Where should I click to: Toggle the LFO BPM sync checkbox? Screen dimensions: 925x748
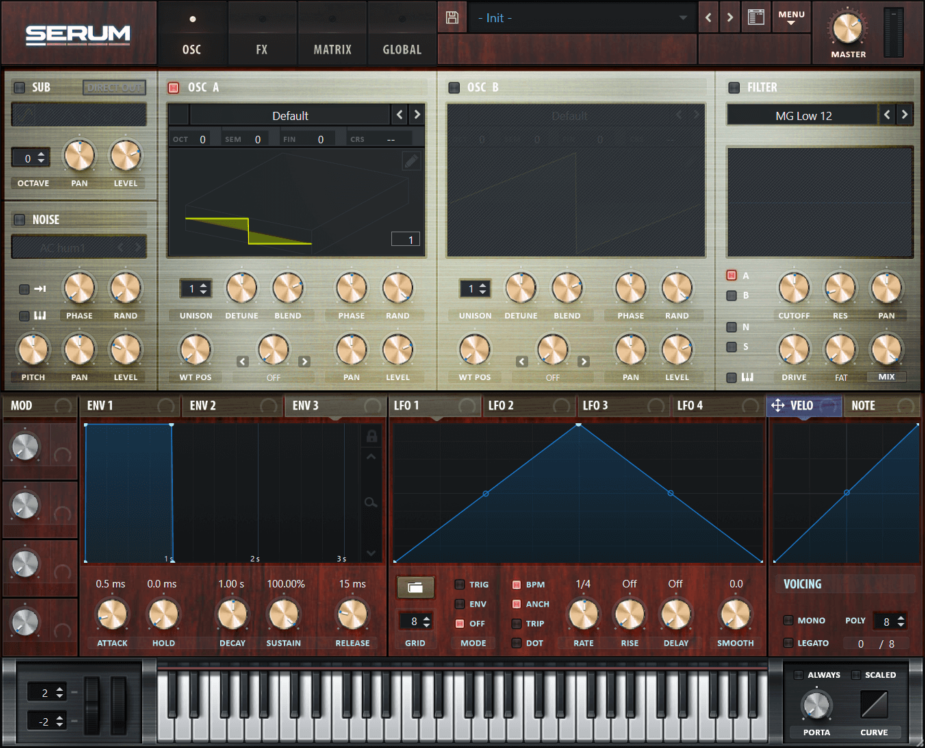(x=516, y=585)
